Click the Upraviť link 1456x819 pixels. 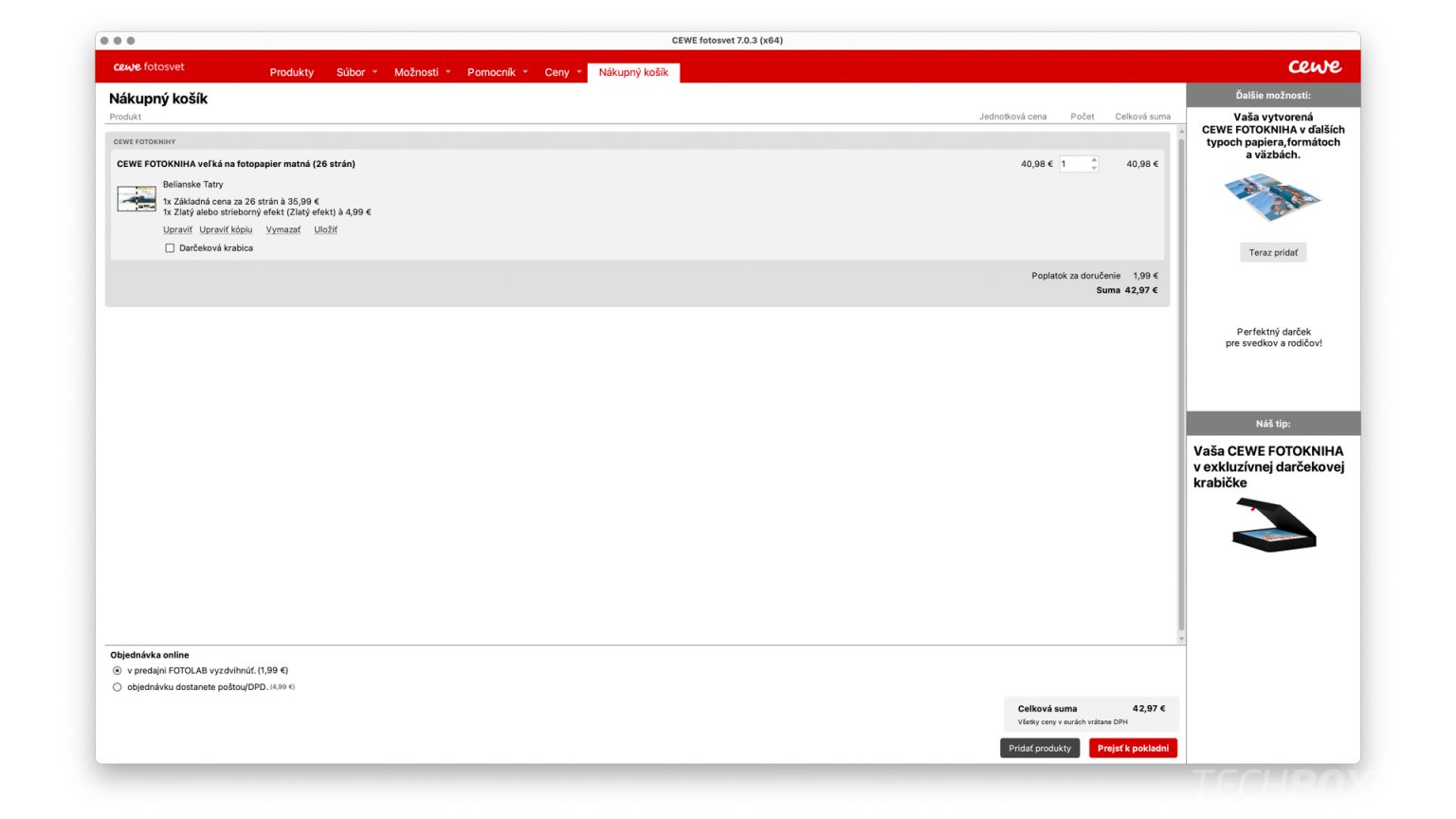point(177,229)
